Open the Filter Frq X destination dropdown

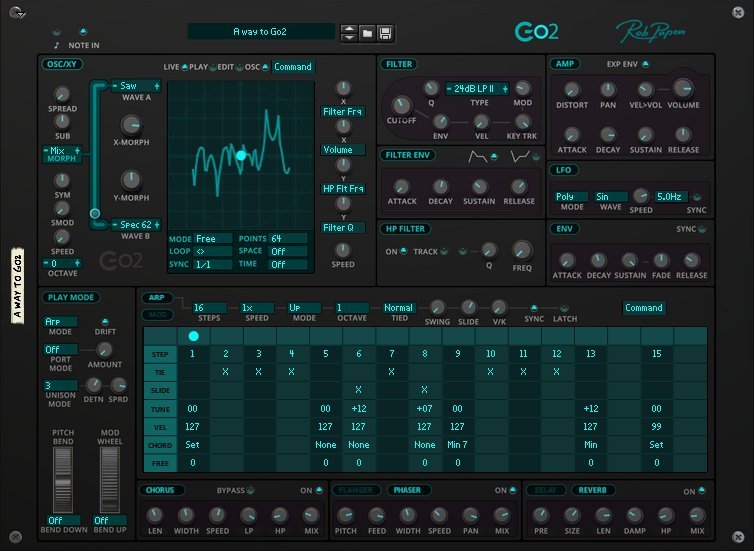343,112
